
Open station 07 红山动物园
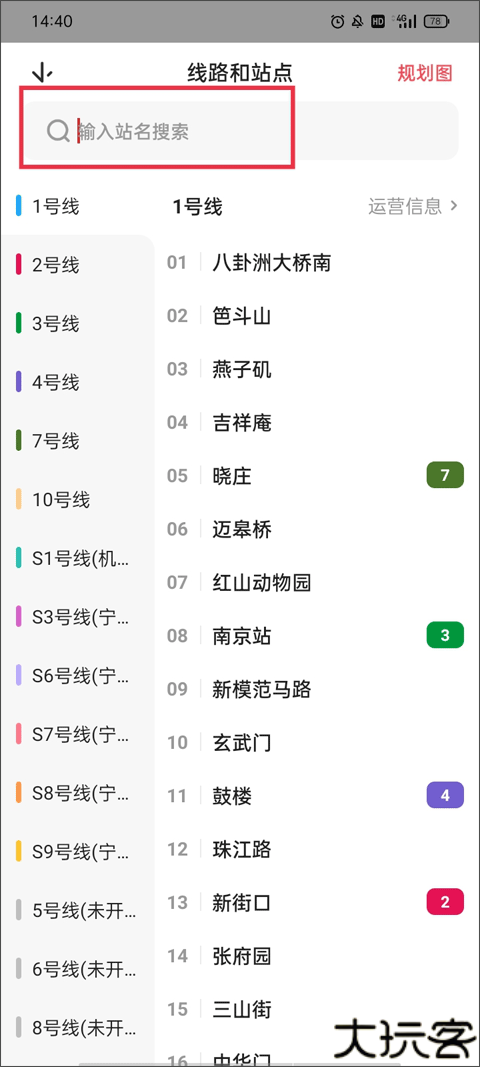click(317, 582)
